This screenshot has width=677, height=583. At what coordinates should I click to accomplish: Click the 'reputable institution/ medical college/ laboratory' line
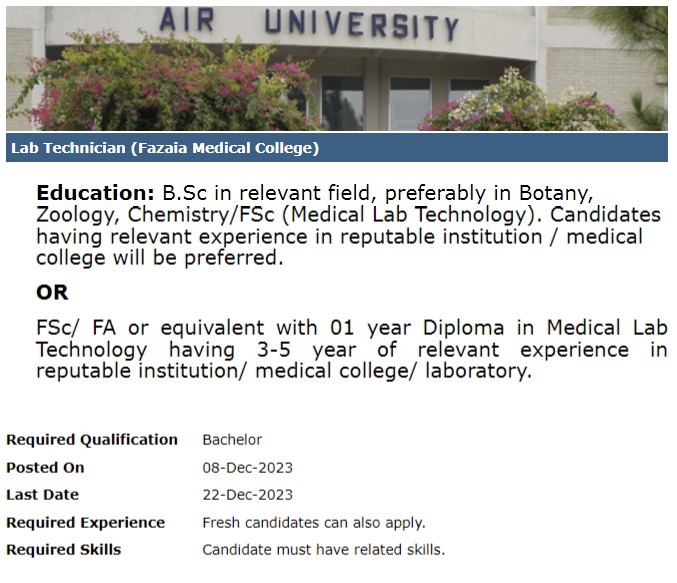[283, 371]
